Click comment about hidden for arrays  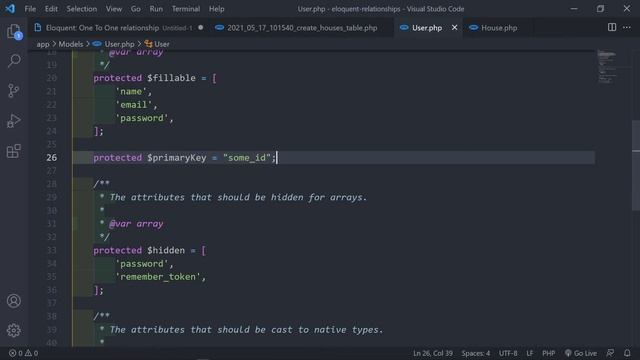(x=238, y=197)
